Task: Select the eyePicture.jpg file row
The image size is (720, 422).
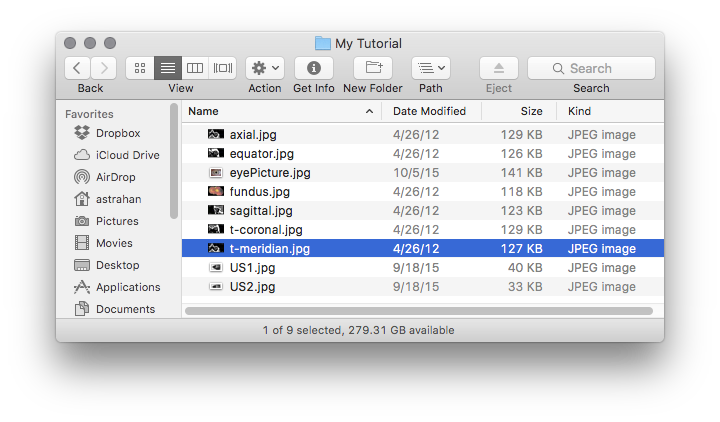Action: 422,173
